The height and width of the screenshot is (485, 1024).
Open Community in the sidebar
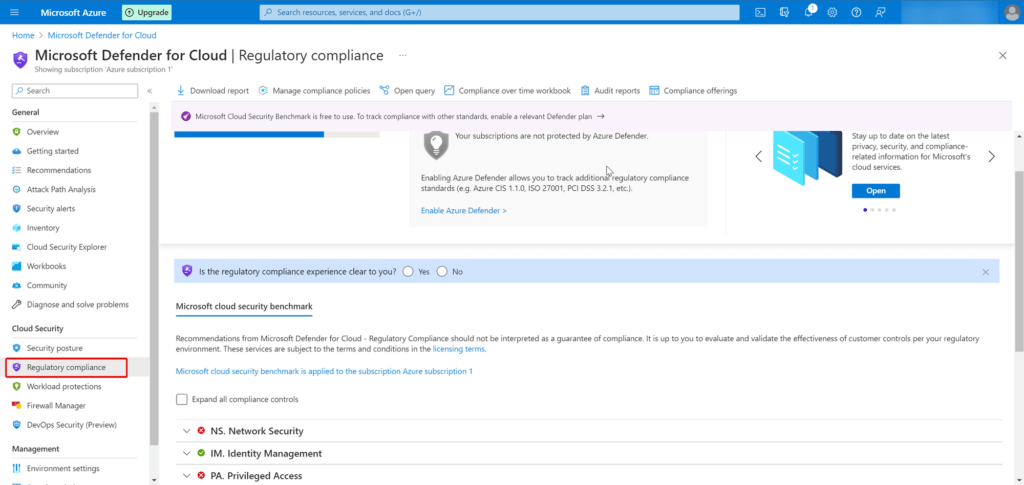coord(47,286)
